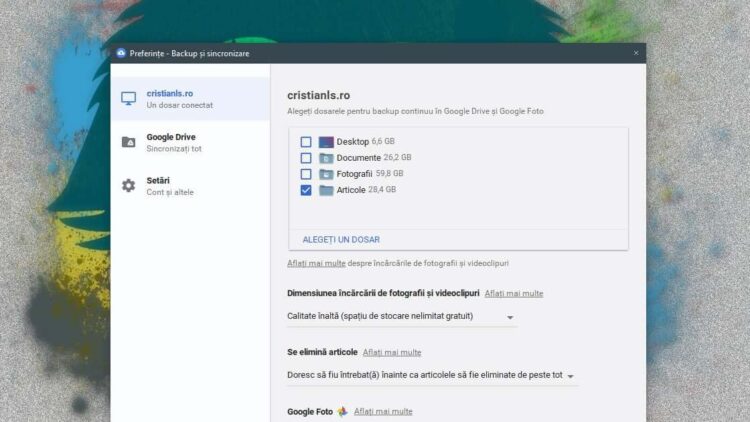Open Aflați mai multe about photo uploads
Viewport: 750px width, 422px height.
[x=316, y=263]
